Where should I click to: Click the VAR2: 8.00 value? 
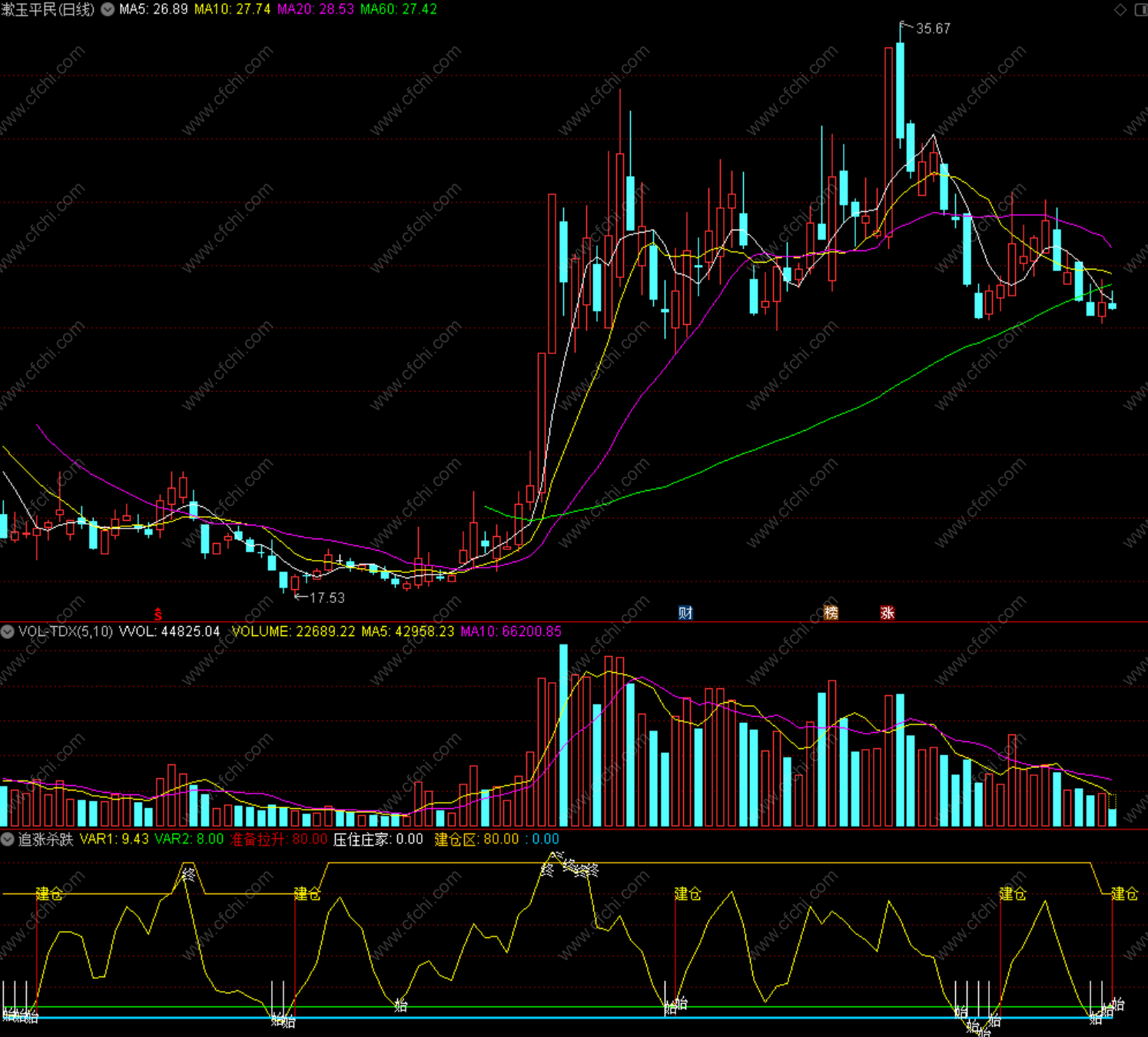click(x=189, y=839)
